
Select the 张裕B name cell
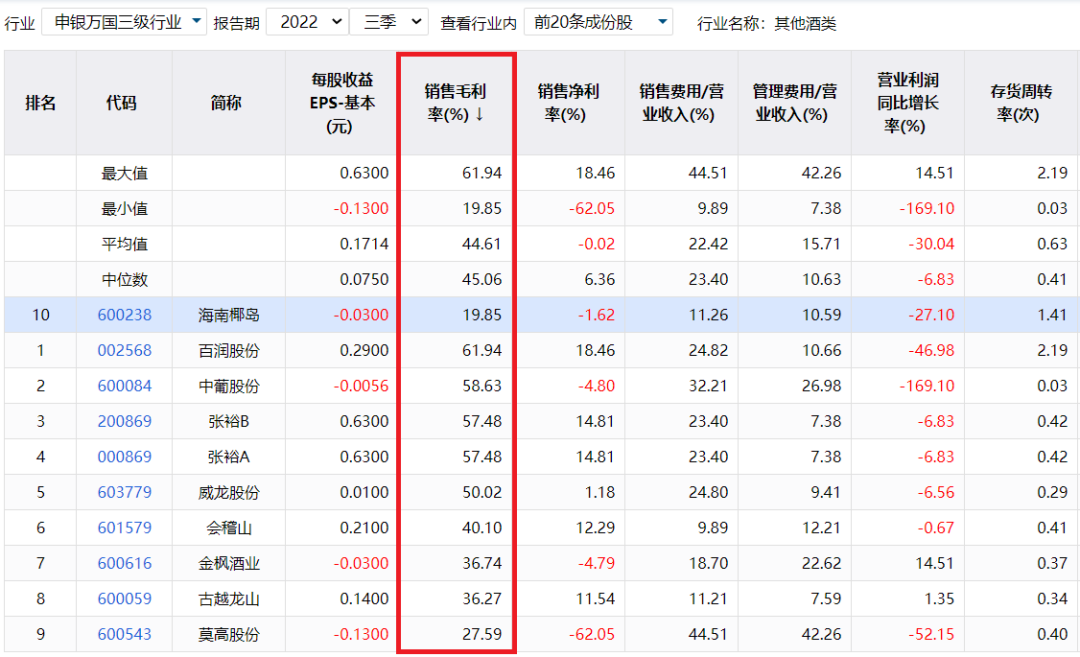coord(229,421)
